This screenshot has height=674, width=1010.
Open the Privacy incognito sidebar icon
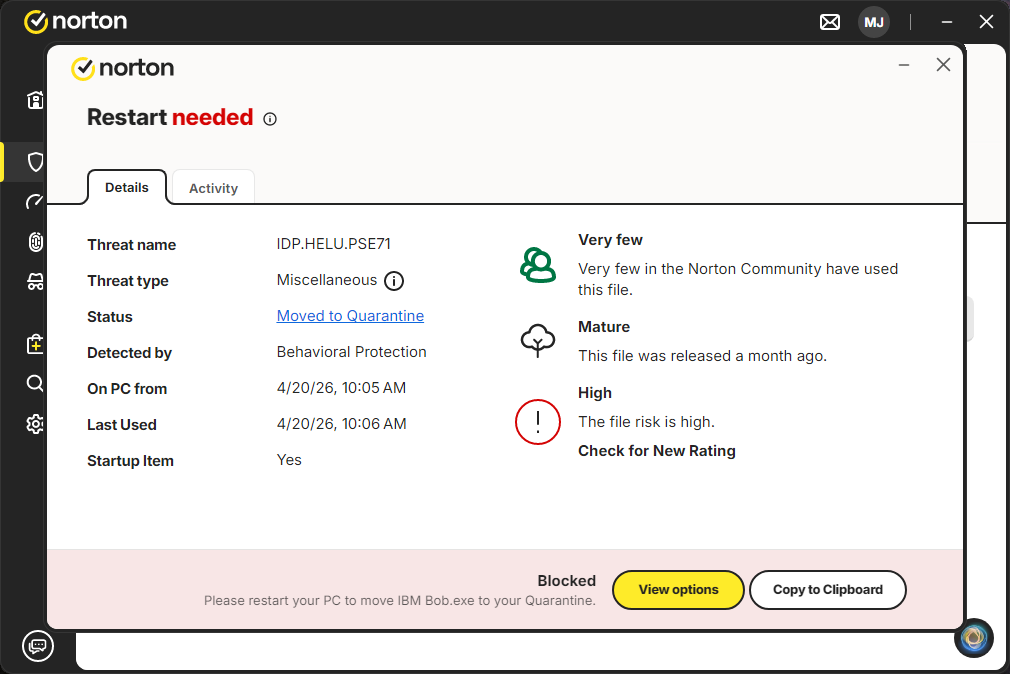(35, 282)
